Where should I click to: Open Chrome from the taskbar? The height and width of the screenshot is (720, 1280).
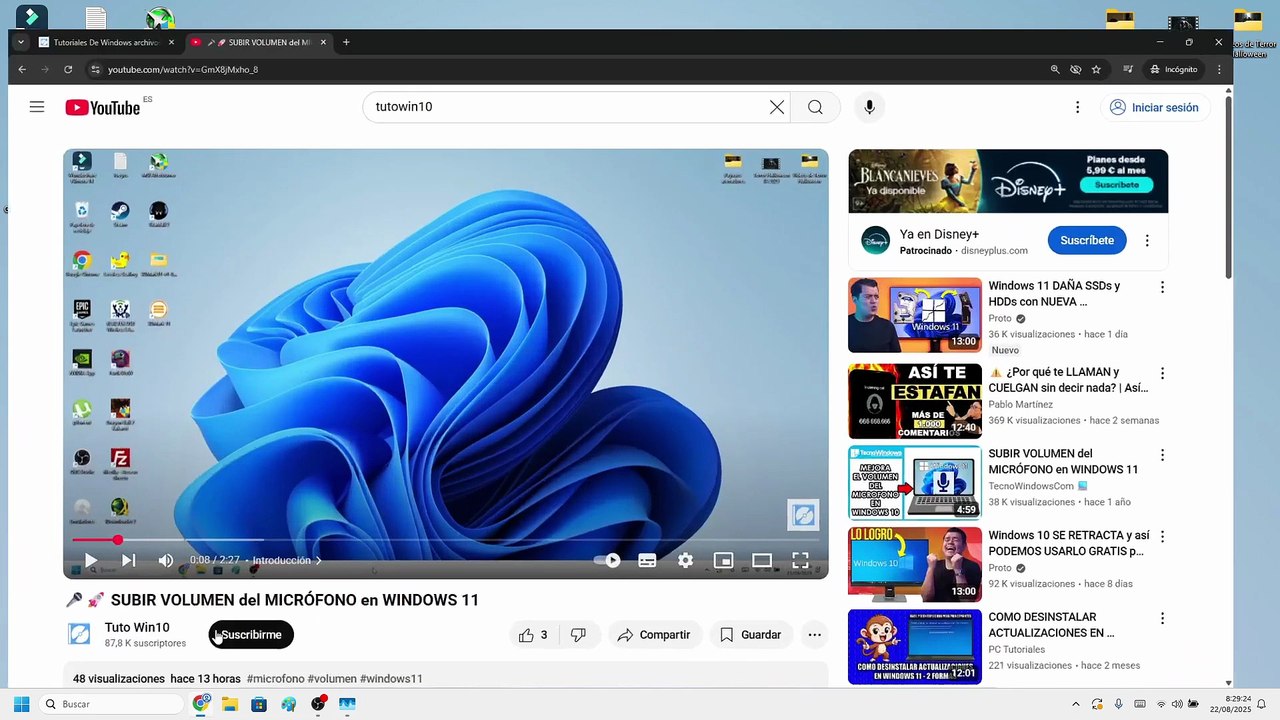[202, 704]
